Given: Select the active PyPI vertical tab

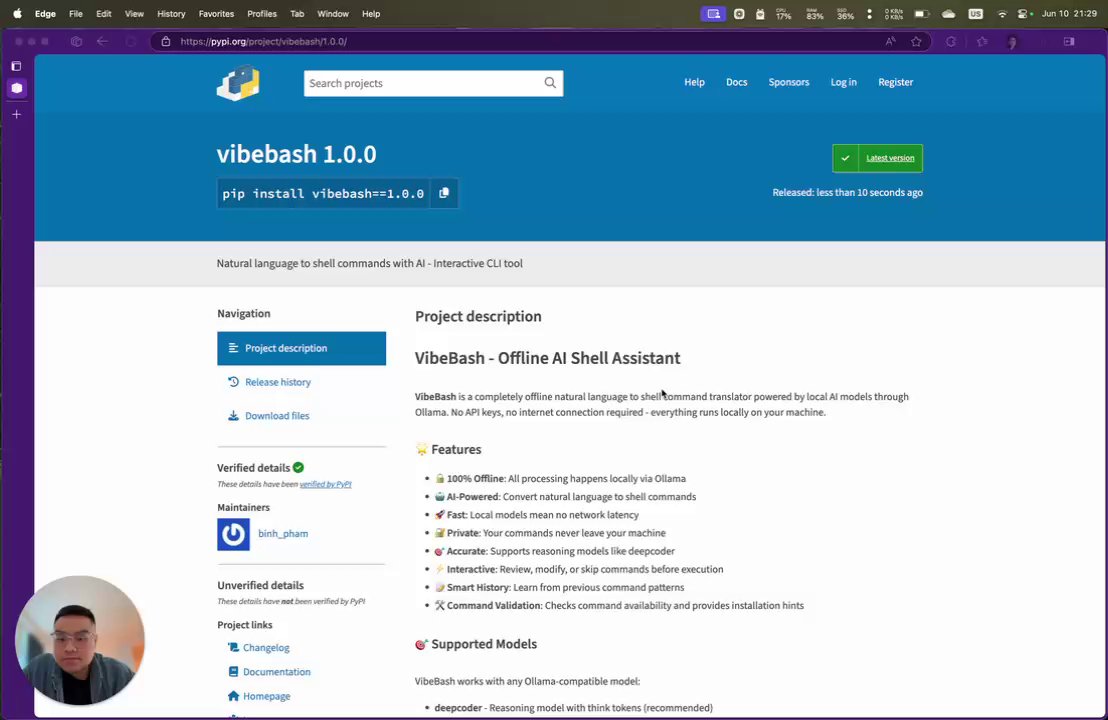Looking at the screenshot, I should click(x=17, y=88).
